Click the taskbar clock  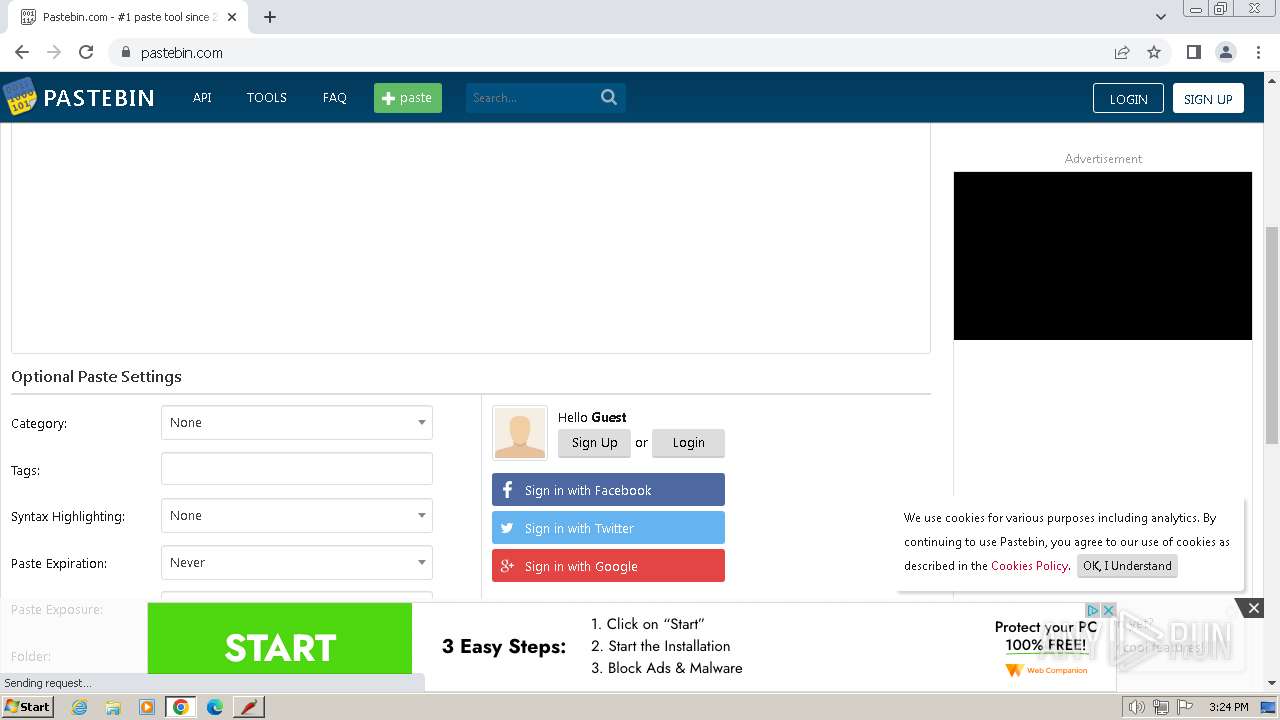pos(1228,707)
